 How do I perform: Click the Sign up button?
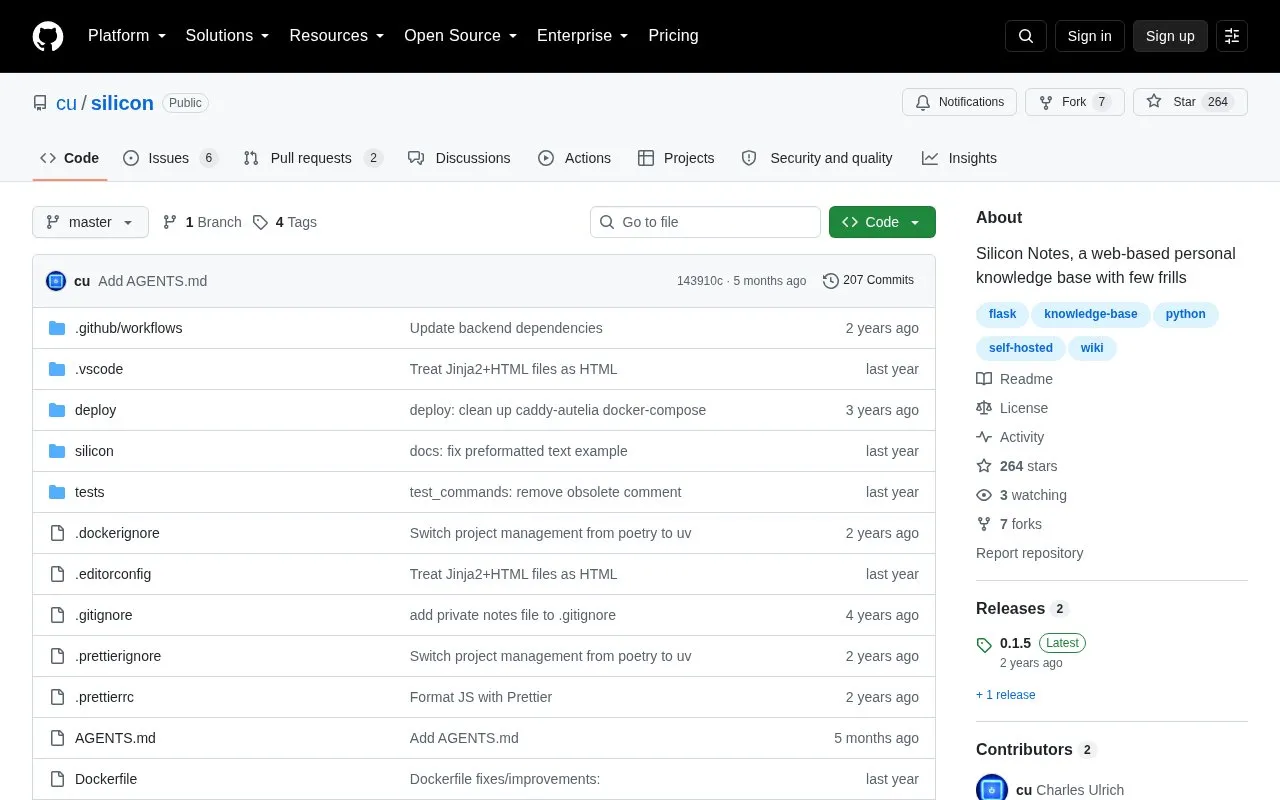[1170, 36]
